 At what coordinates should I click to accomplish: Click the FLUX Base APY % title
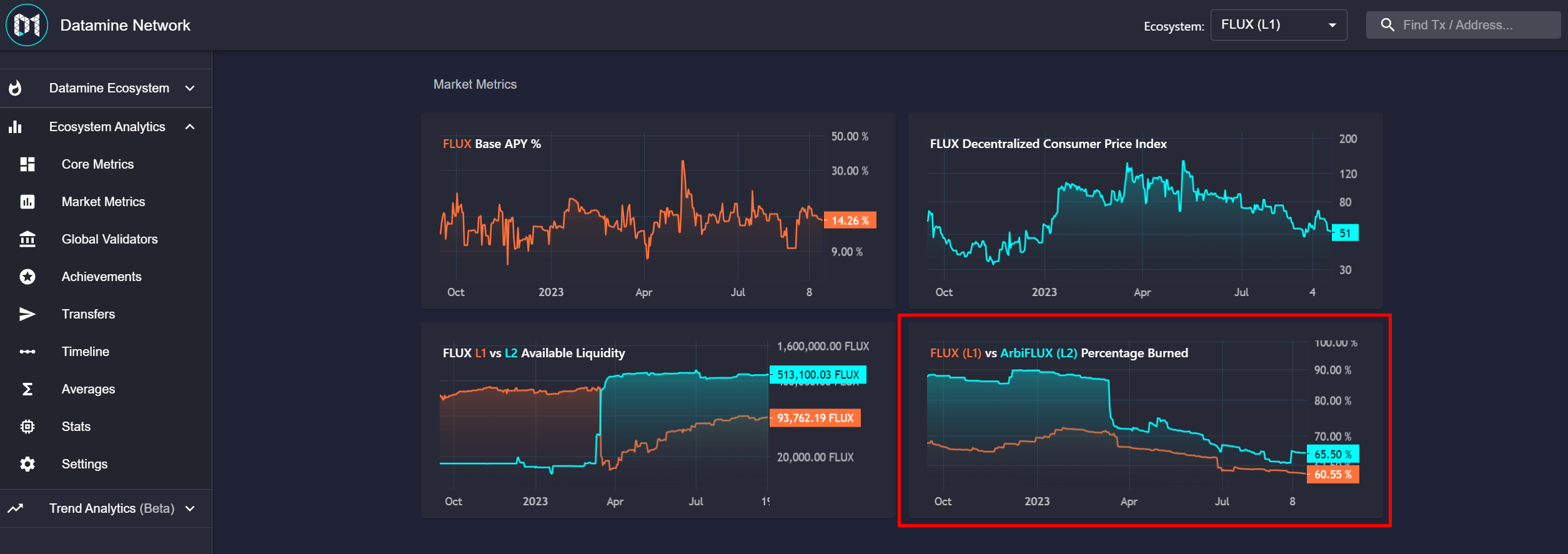pos(492,144)
